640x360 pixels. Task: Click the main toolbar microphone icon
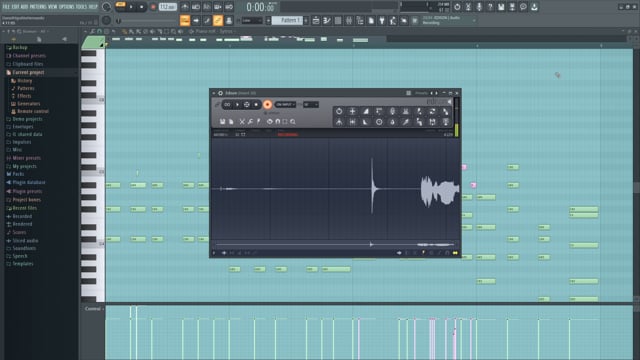(479, 7)
